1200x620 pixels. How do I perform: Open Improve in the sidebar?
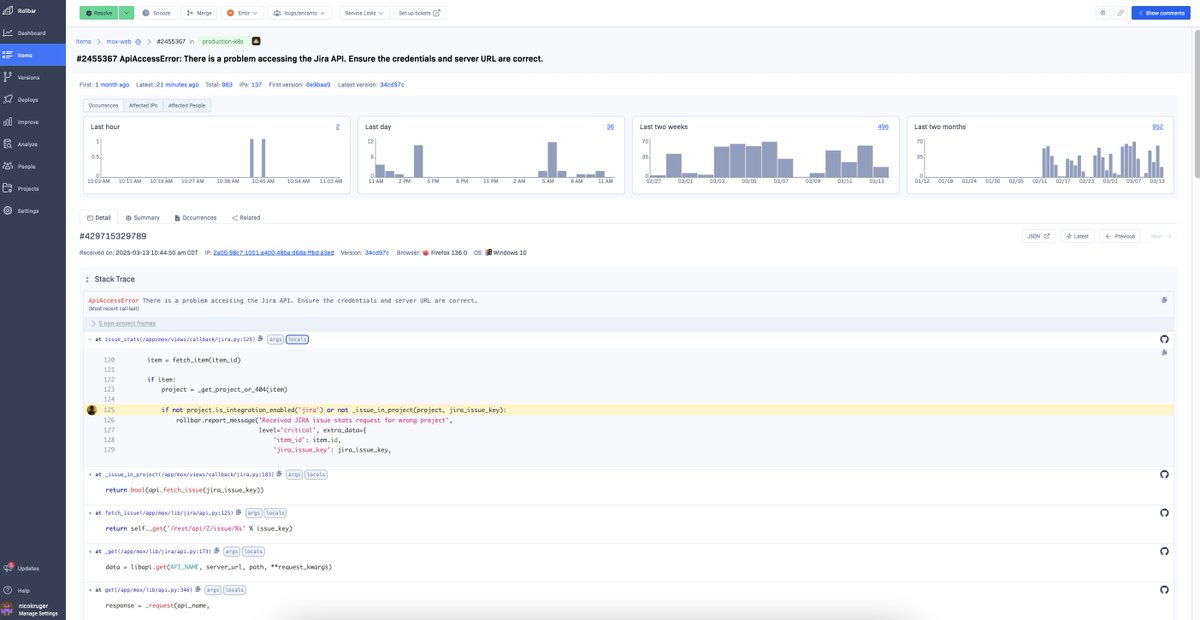coord(32,122)
